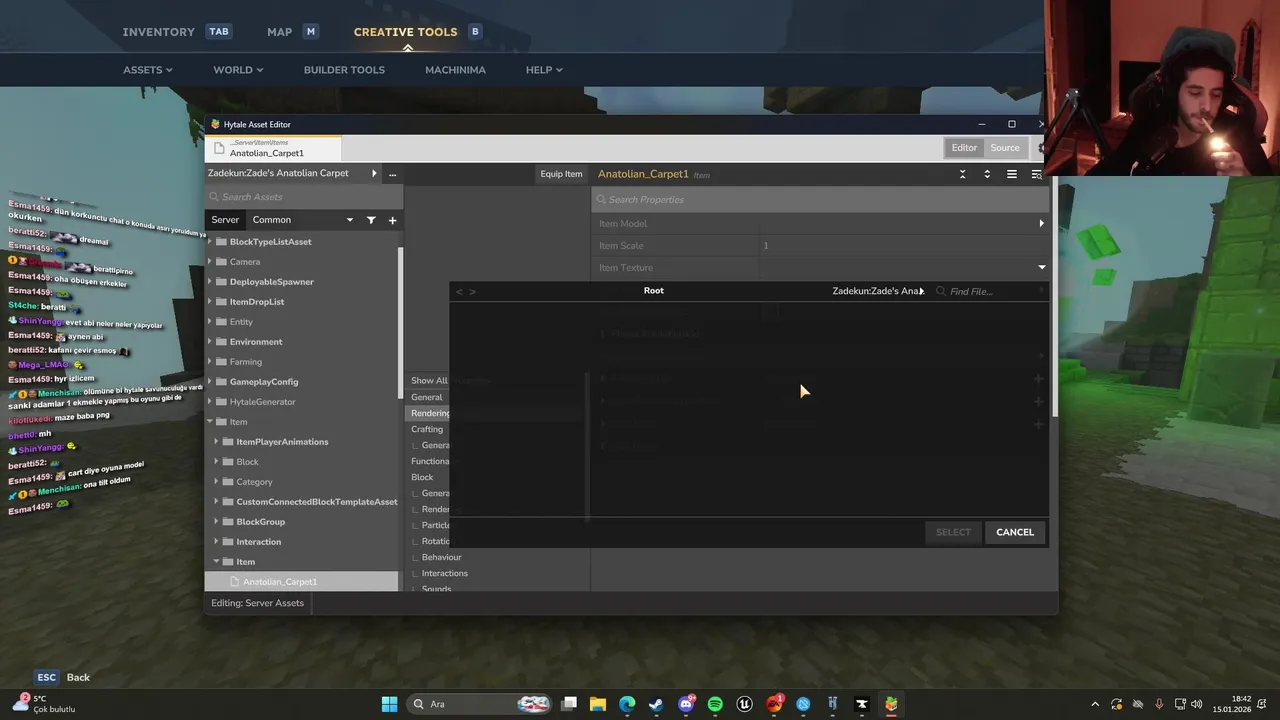Select the Common assets toggle
Screen dimensions: 1280x720
[272, 220]
